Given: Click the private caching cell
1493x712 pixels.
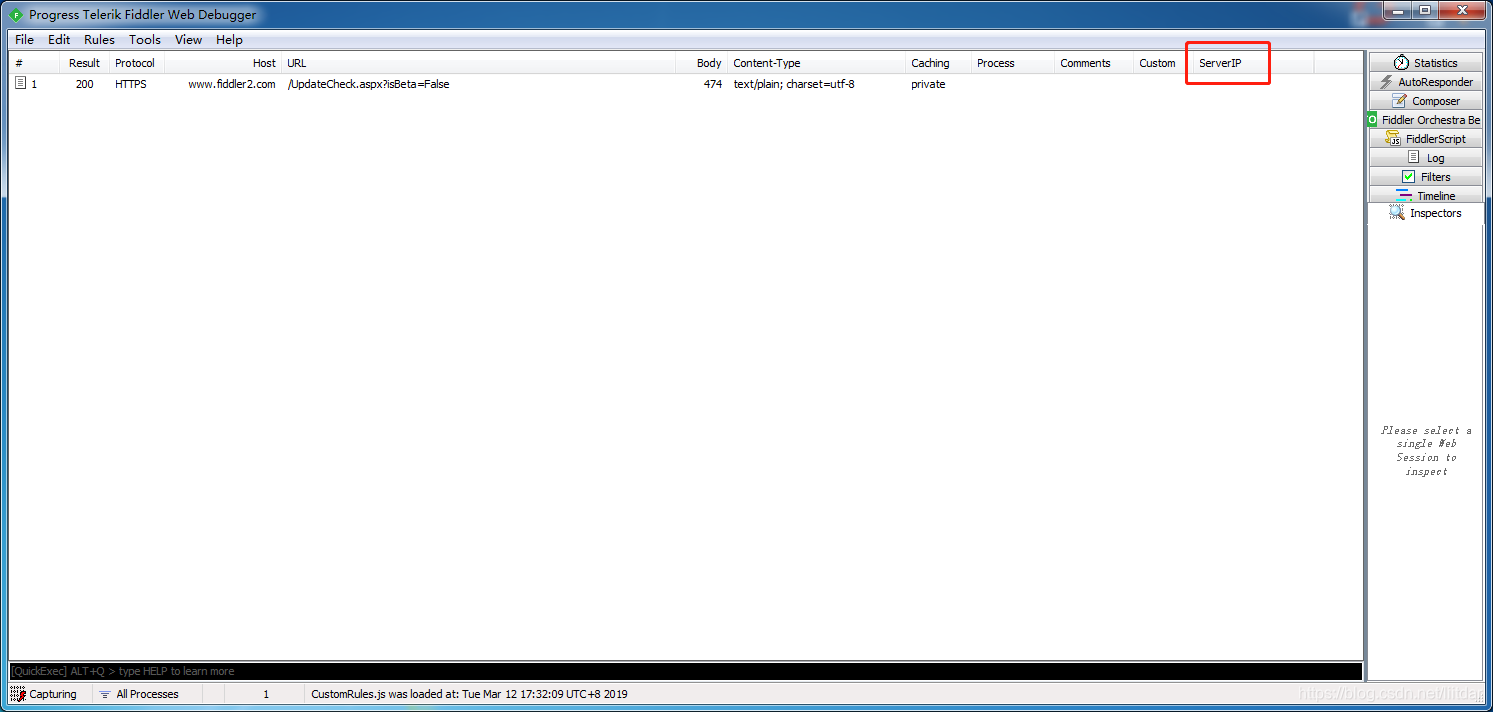Looking at the screenshot, I should (928, 84).
